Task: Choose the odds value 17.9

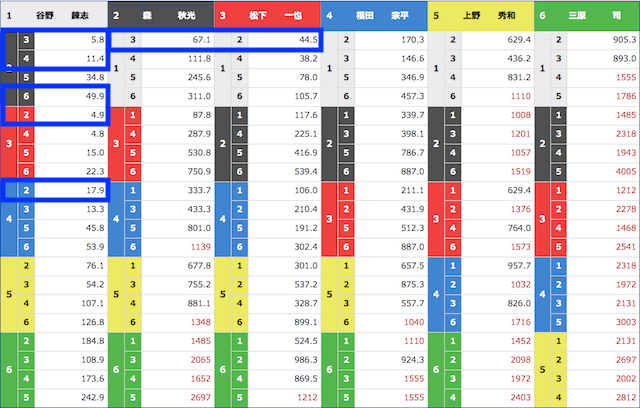Action: (95, 191)
